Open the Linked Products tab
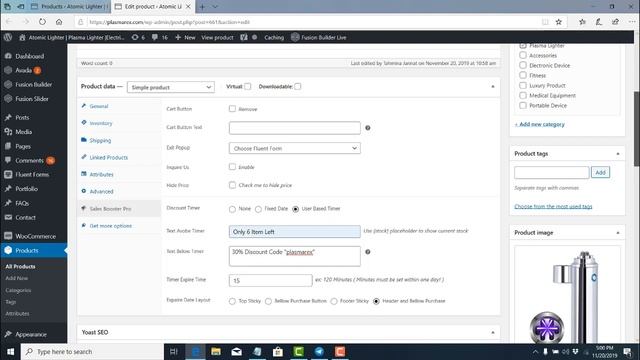 (x=108, y=158)
